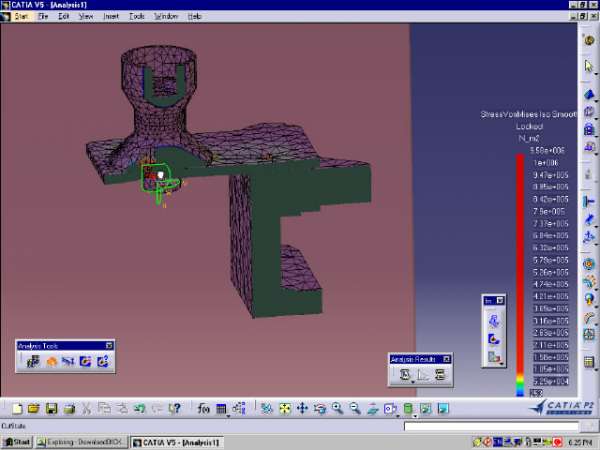Screen dimensions: 600x450
Task: Open the Edit menu
Action: (x=64, y=16)
